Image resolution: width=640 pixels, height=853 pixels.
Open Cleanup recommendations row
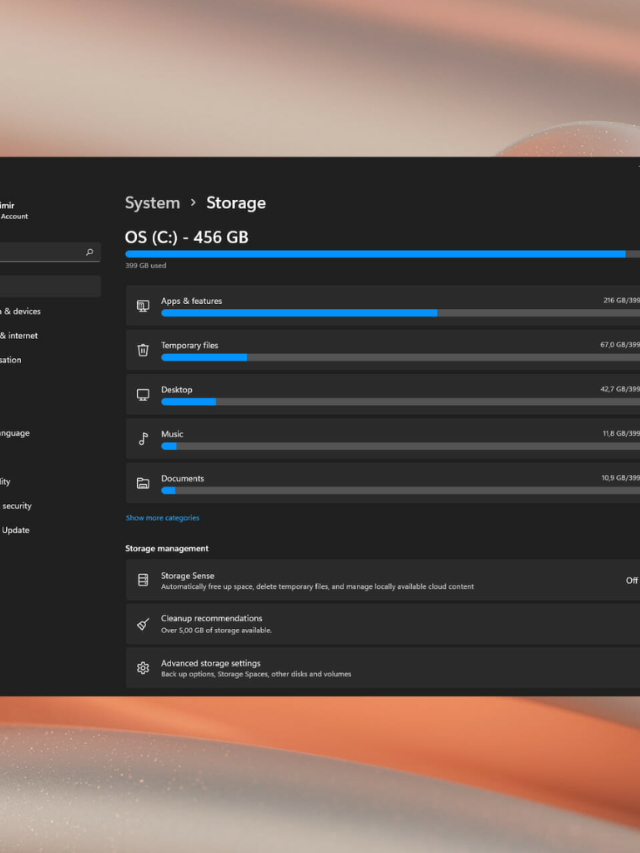[383, 624]
